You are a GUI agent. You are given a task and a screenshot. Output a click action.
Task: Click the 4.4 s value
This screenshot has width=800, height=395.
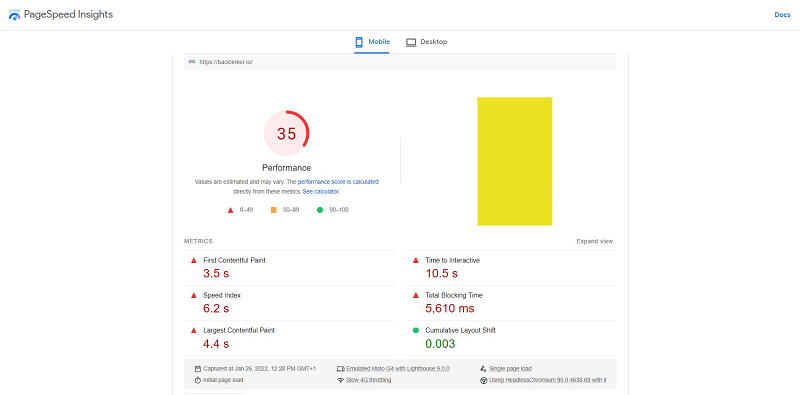point(216,343)
